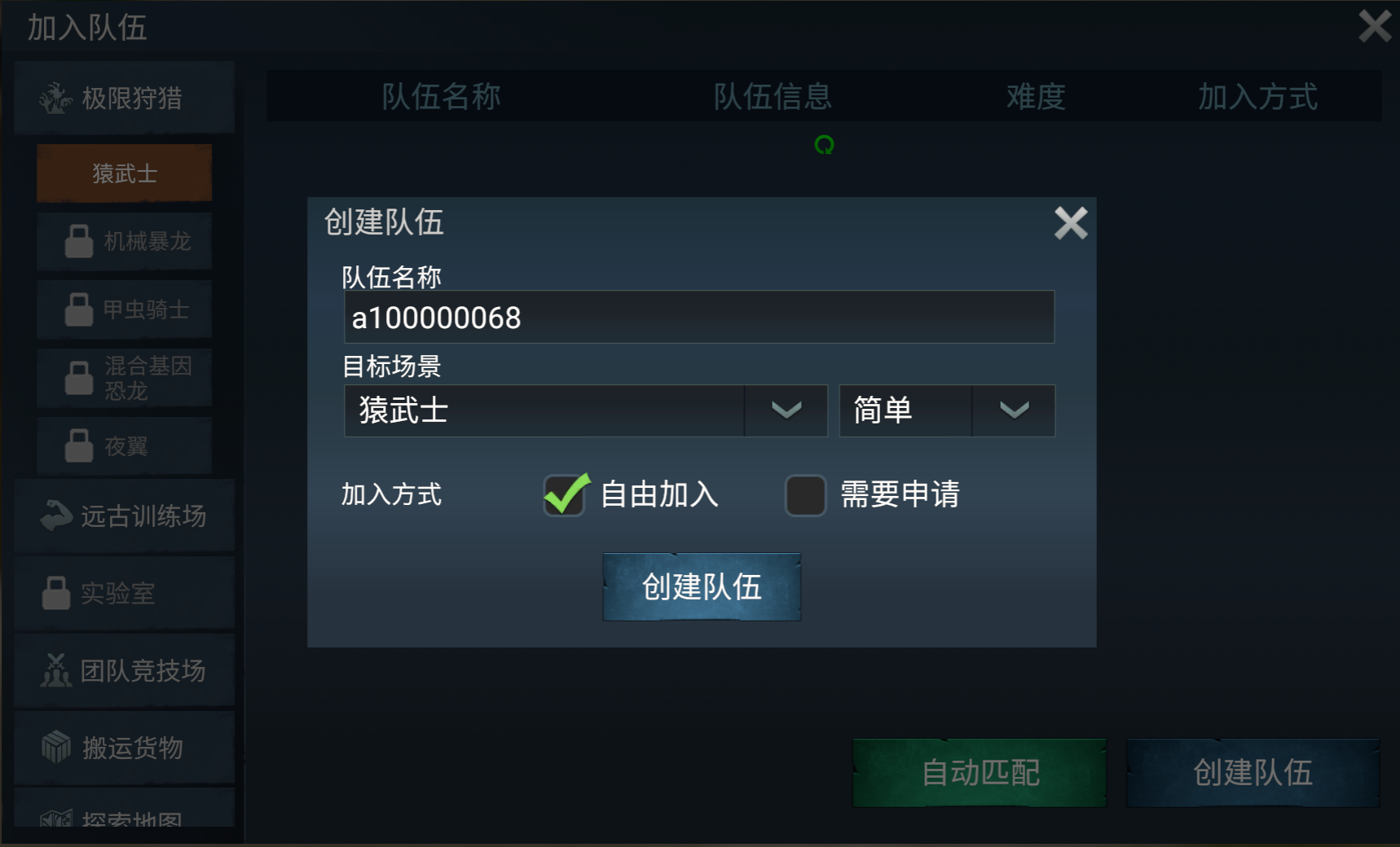The image size is (1400, 847).
Task: Check the 需要申请 checkbox
Action: tap(806, 495)
